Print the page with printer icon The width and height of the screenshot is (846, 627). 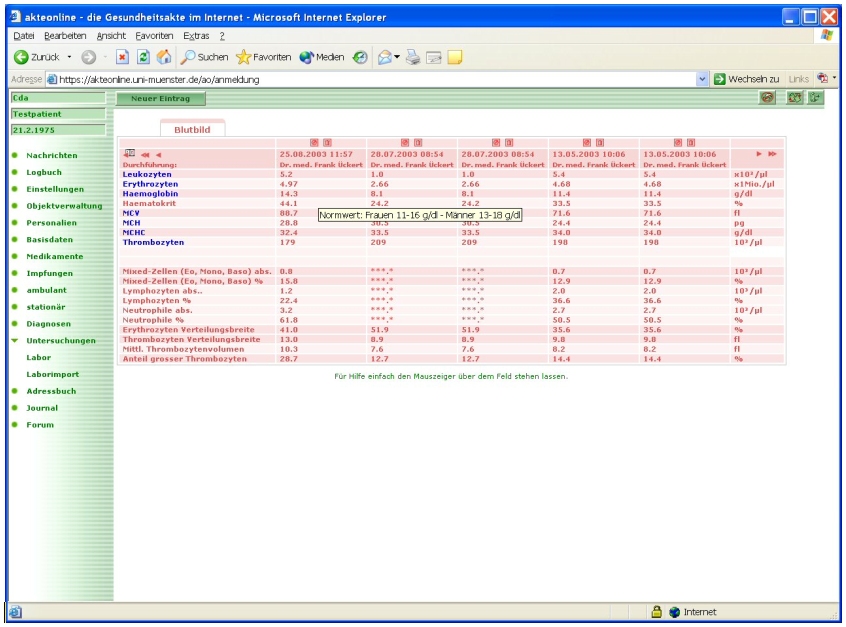[413, 57]
